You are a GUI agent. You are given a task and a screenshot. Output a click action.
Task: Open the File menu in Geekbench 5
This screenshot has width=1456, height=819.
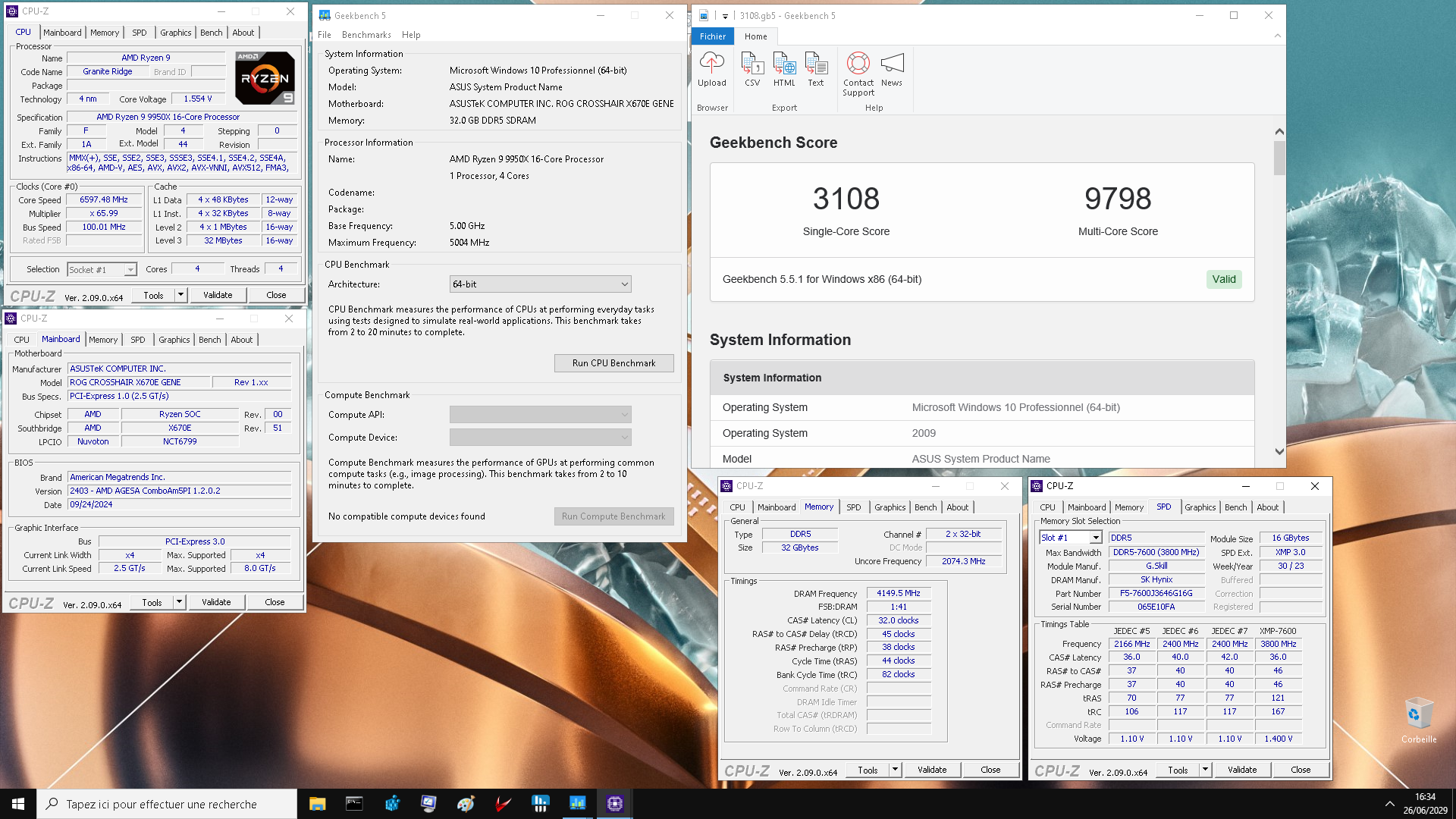coord(325,35)
